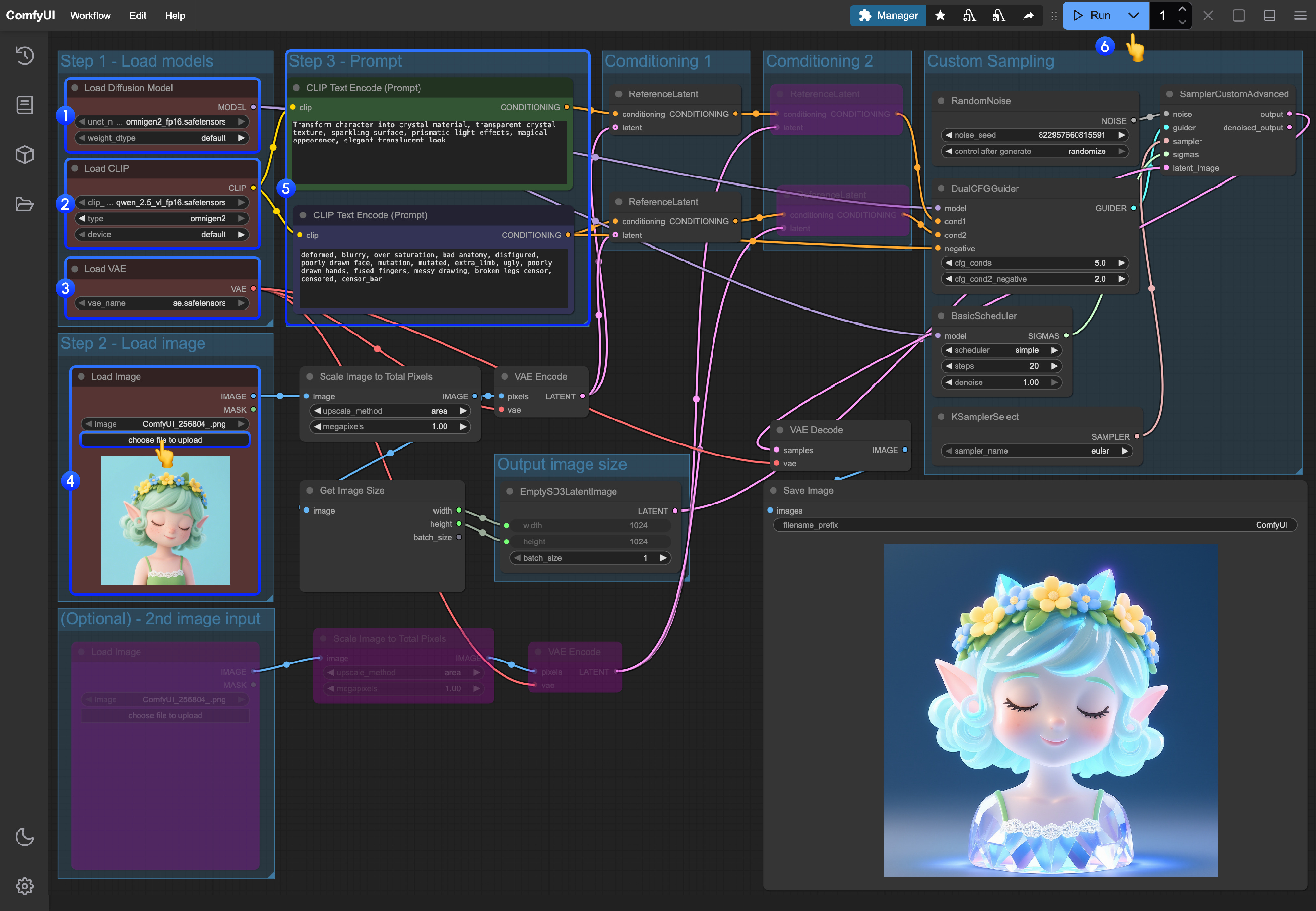Click the Run button to queue the workflow

point(1096,16)
